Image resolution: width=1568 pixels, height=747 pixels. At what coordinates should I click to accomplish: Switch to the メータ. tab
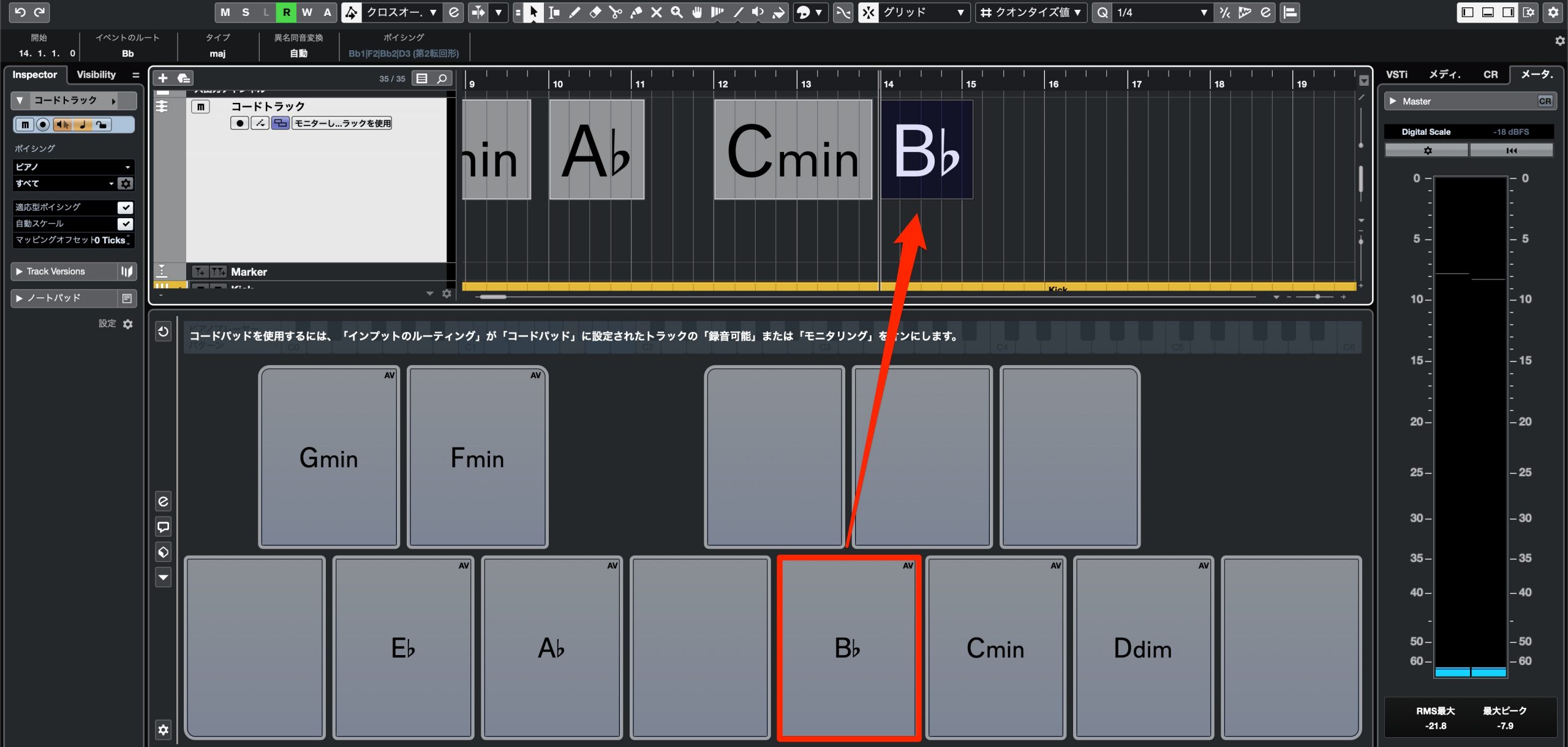tap(1537, 75)
